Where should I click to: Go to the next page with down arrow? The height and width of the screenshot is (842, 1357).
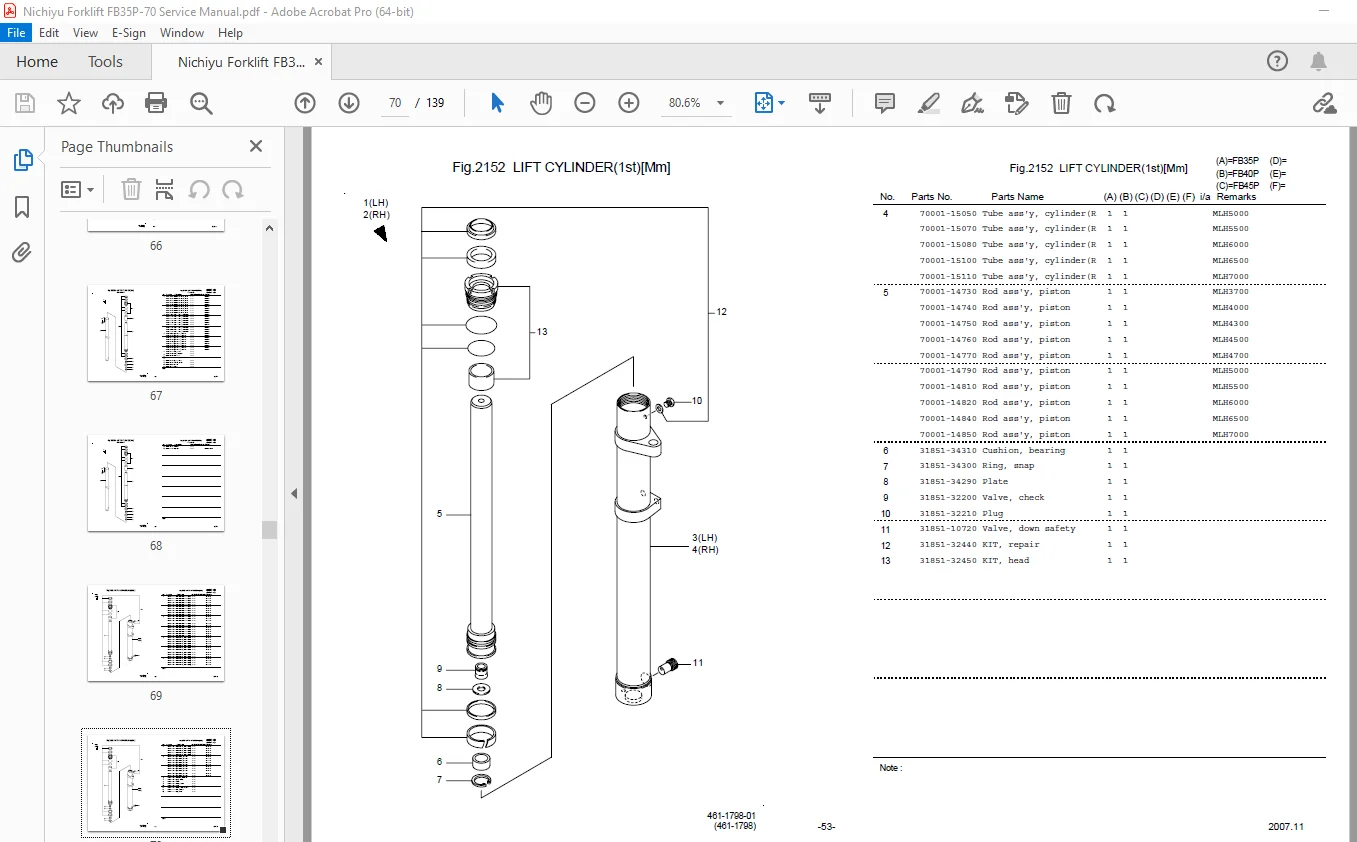pyautogui.click(x=349, y=103)
